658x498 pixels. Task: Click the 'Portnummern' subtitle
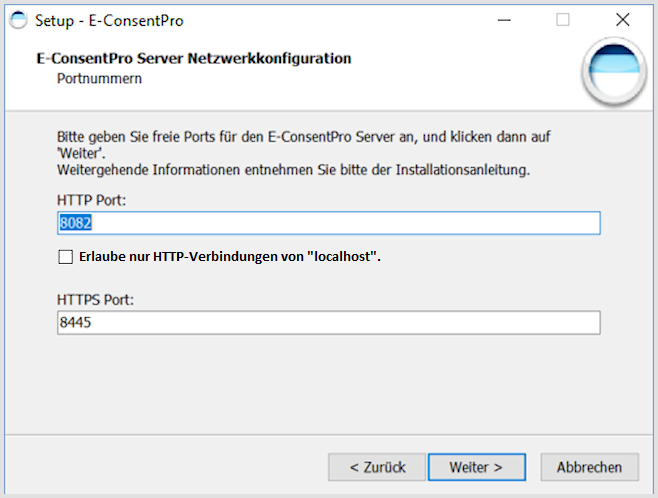coord(99,78)
